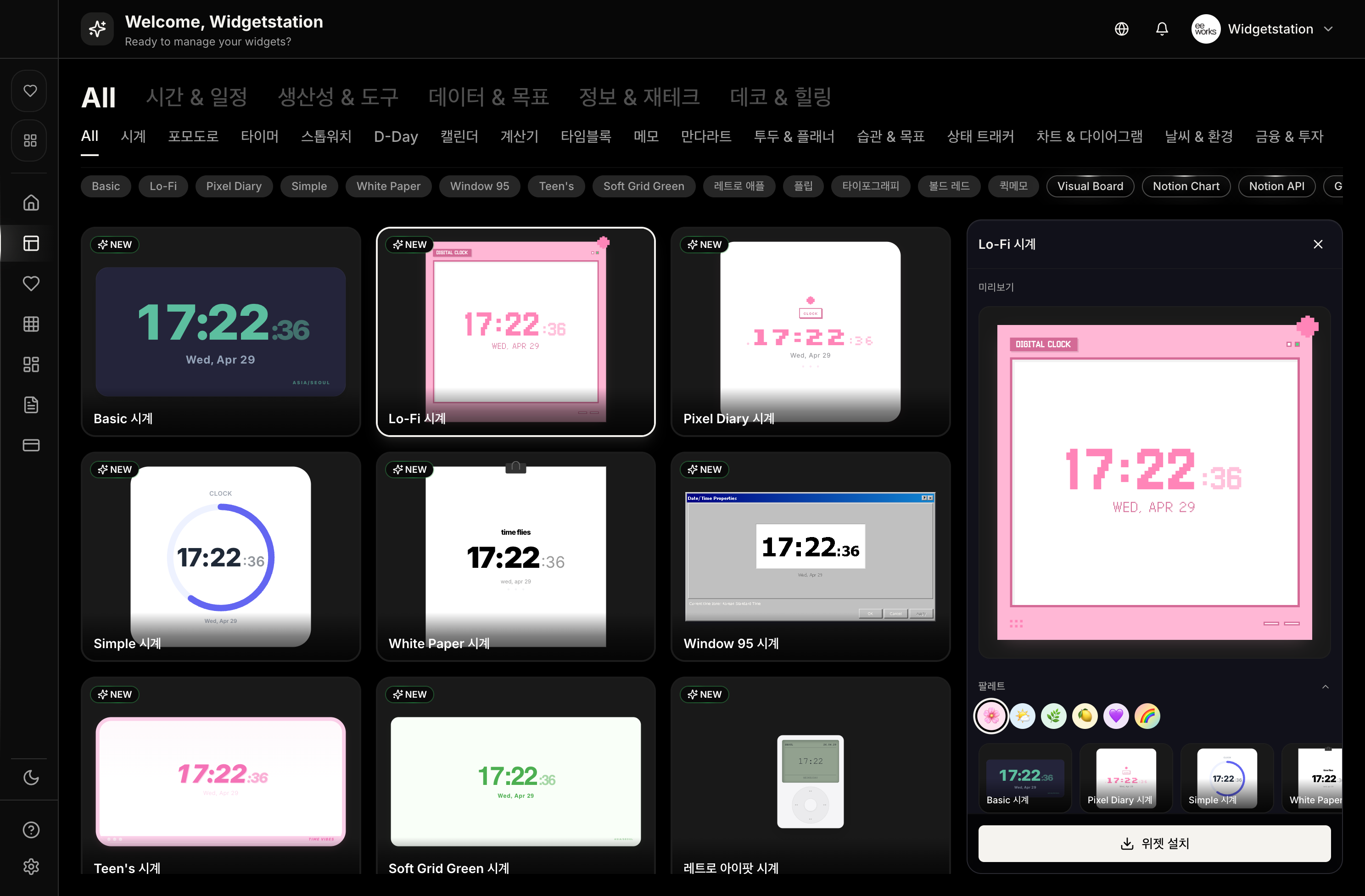Screen dimensions: 1365x896
Task: Pick Pixel Diary 시계 thumbnail in detail panel
Action: point(1126,778)
